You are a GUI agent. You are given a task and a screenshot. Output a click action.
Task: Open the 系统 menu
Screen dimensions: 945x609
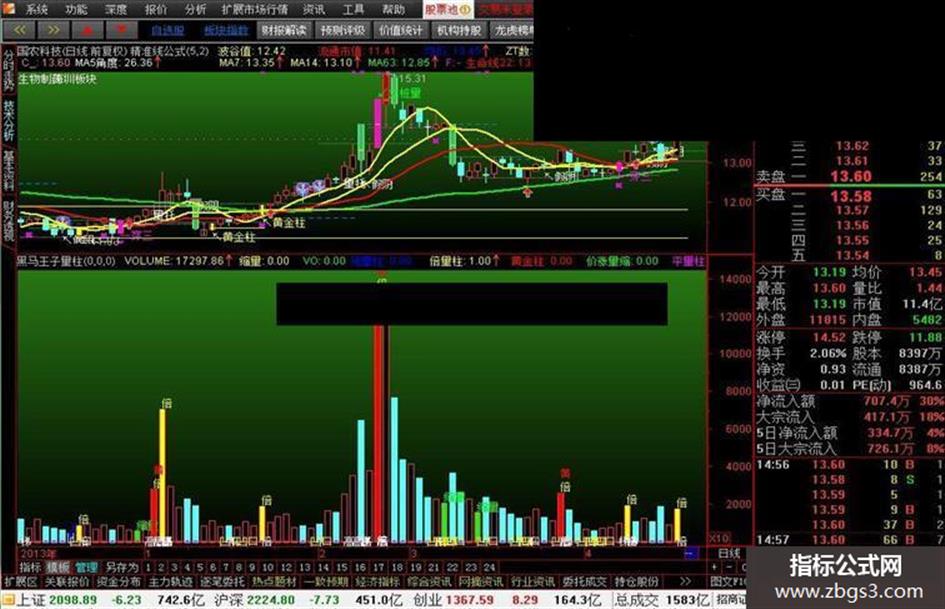[37, 9]
